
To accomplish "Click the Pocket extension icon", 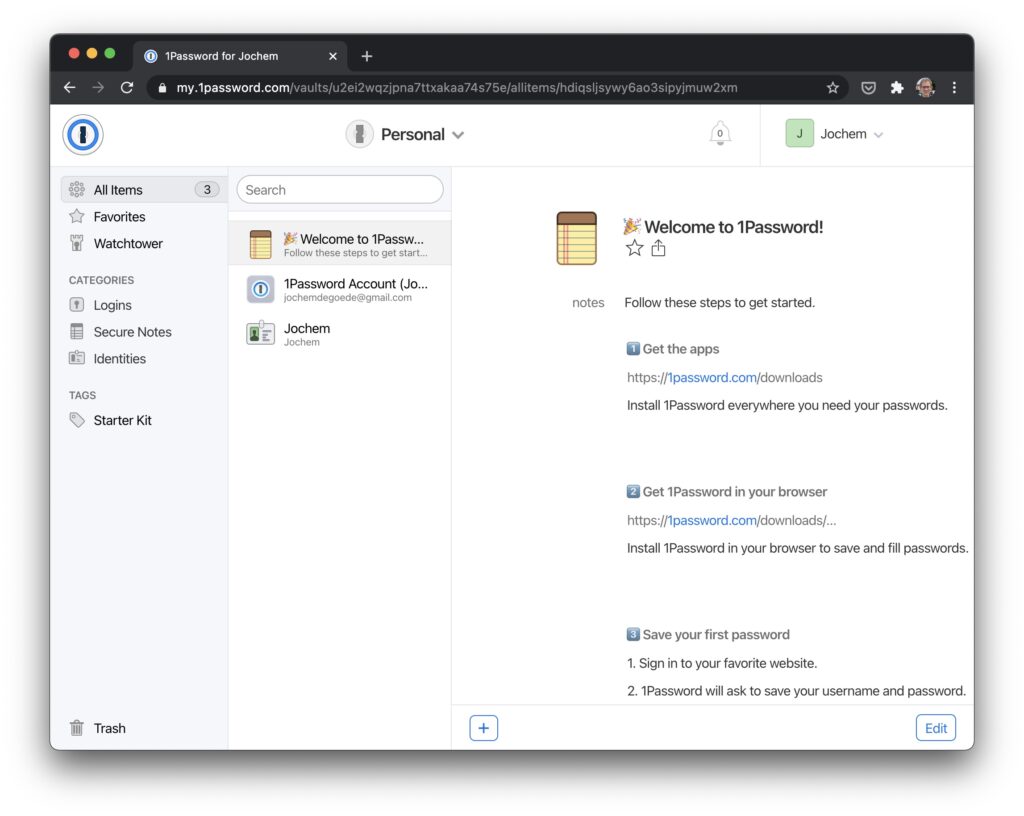I will (x=868, y=87).
